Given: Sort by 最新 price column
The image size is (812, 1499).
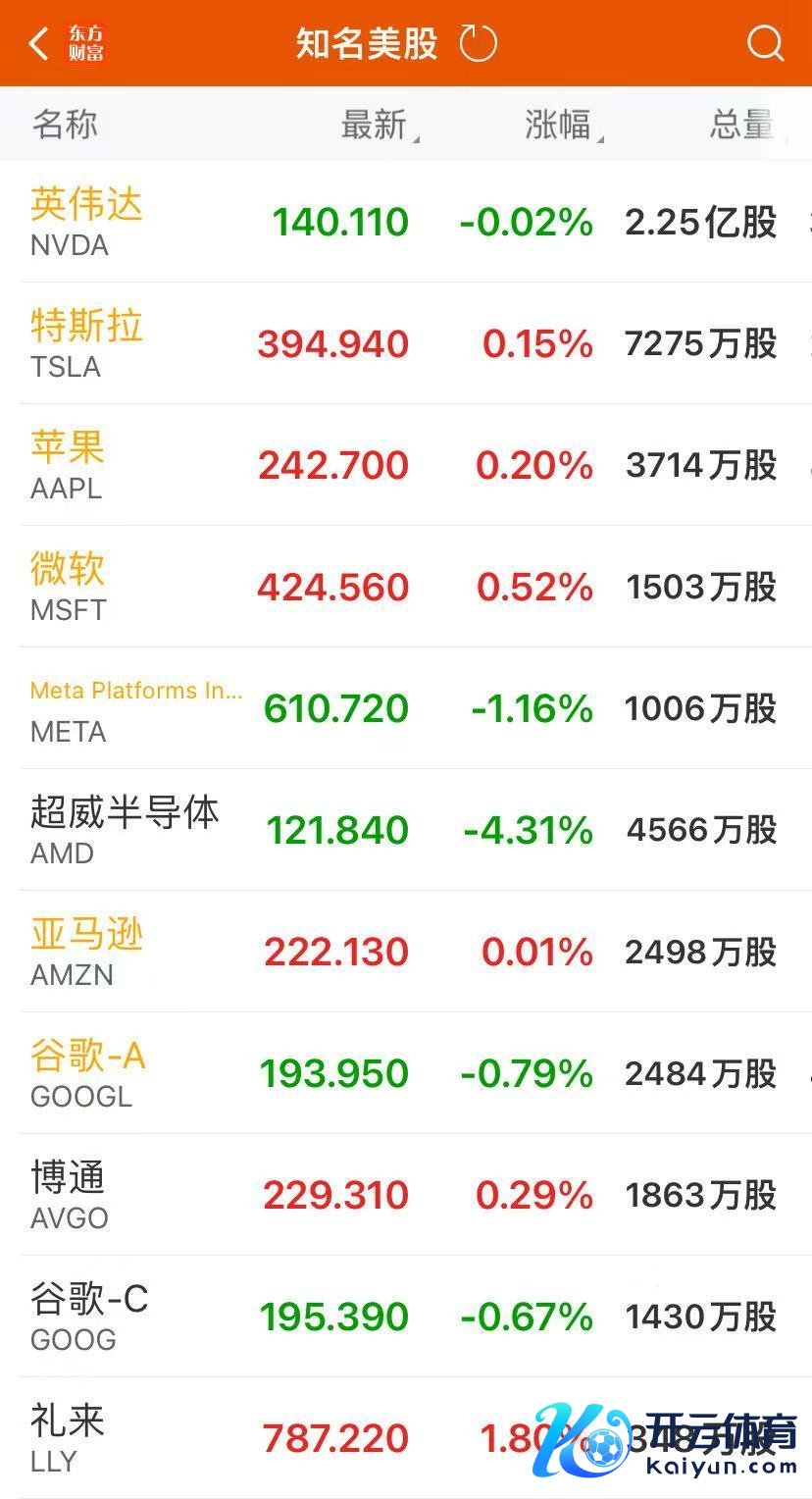Looking at the screenshot, I should pos(376,125).
